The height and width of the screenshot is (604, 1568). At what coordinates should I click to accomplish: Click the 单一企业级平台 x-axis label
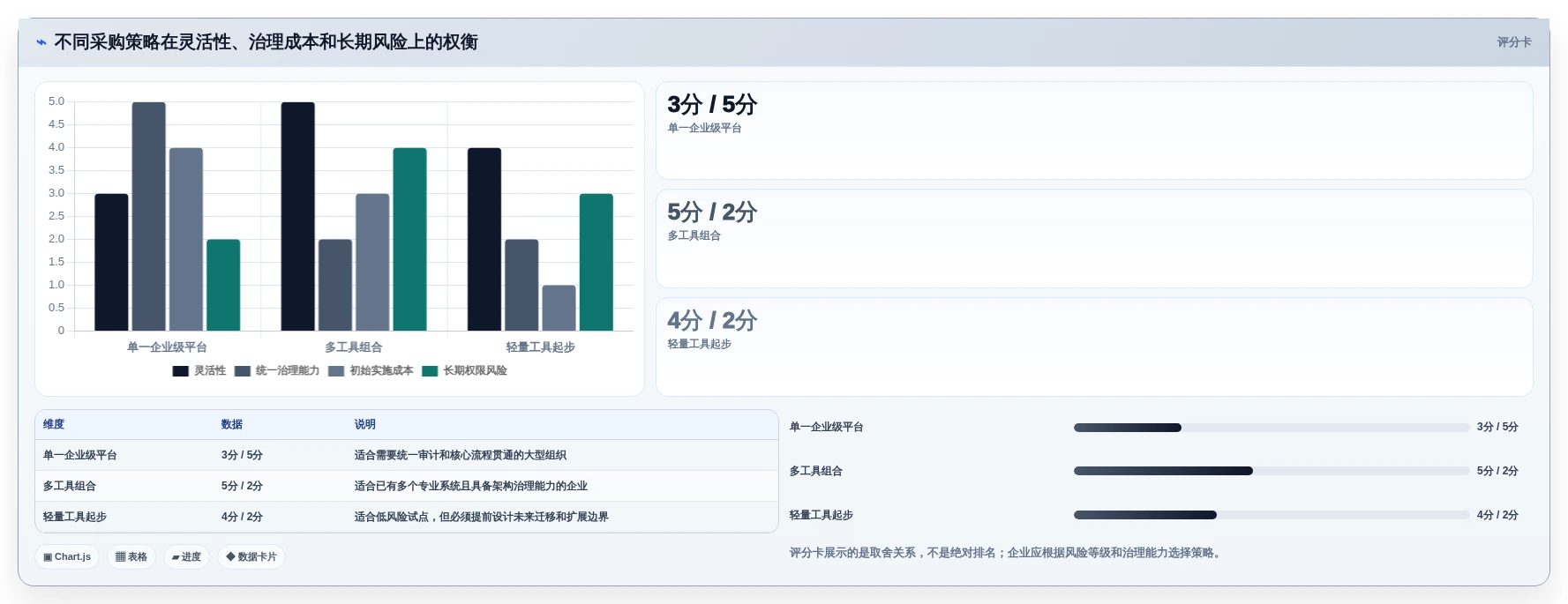167,347
